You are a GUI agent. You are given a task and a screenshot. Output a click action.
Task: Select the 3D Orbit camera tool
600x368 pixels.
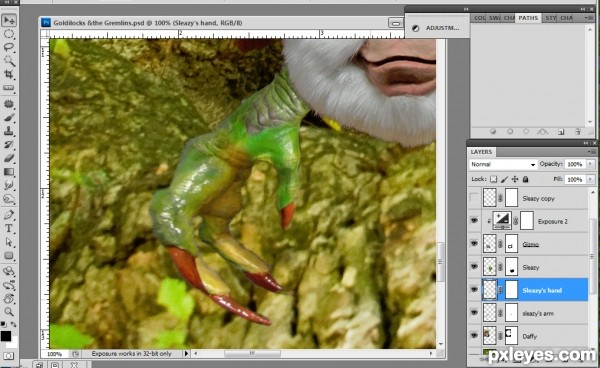[x=9, y=285]
